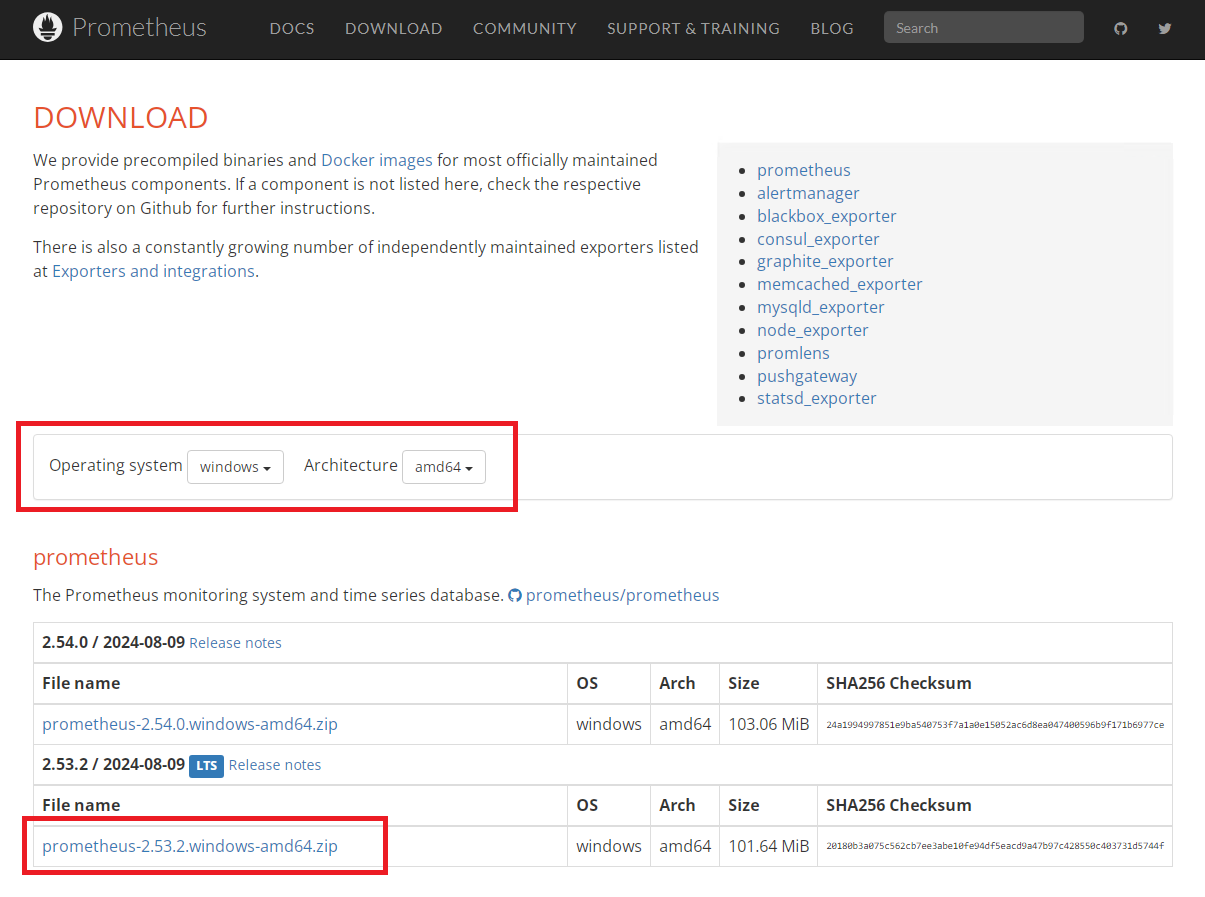Viewport: 1205px width, 897px height.
Task: Open the GitHub icon in the navbar
Action: (1120, 29)
